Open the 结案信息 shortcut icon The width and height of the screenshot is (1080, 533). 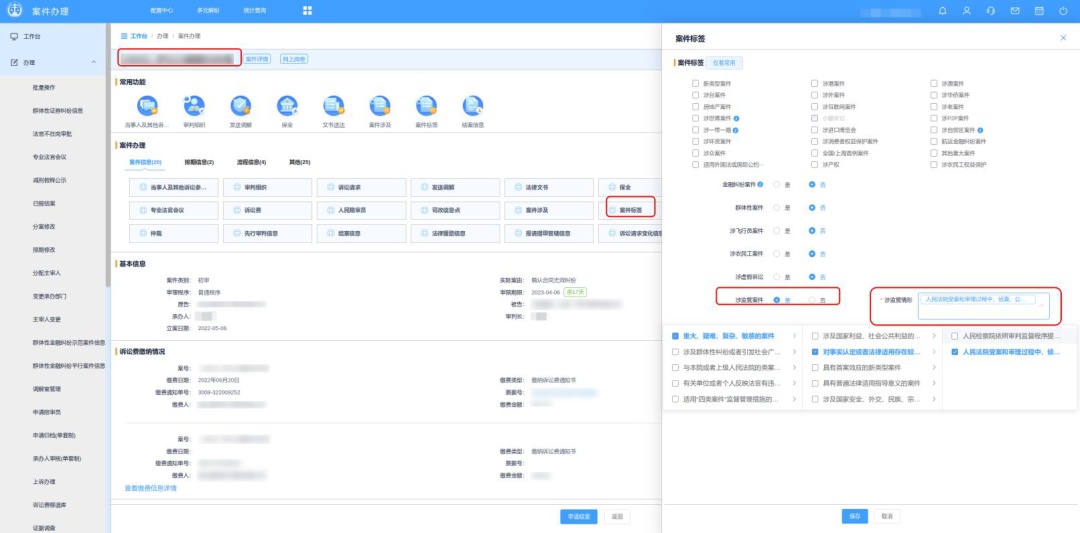point(472,106)
